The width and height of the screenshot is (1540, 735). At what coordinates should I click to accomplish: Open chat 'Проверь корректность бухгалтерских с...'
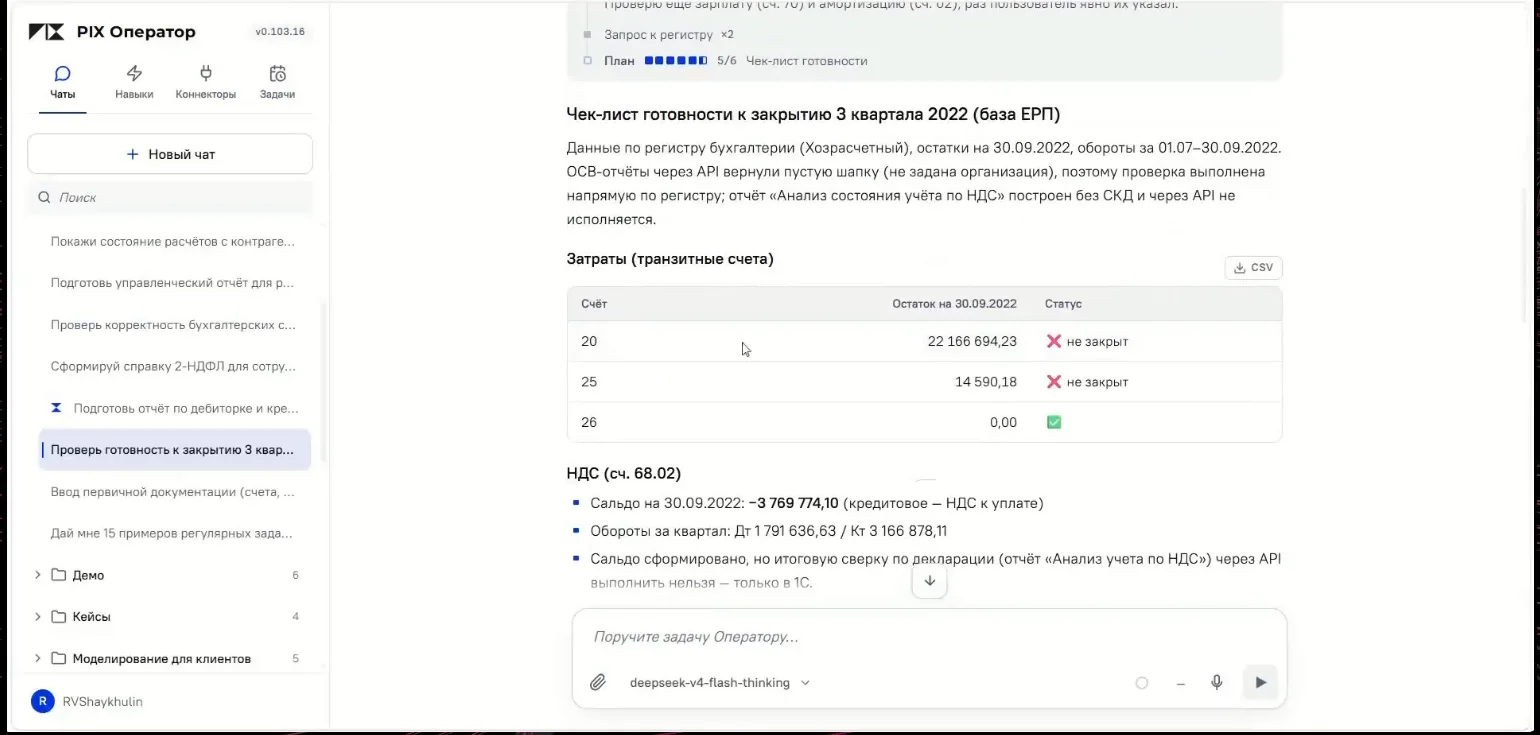(x=173, y=325)
